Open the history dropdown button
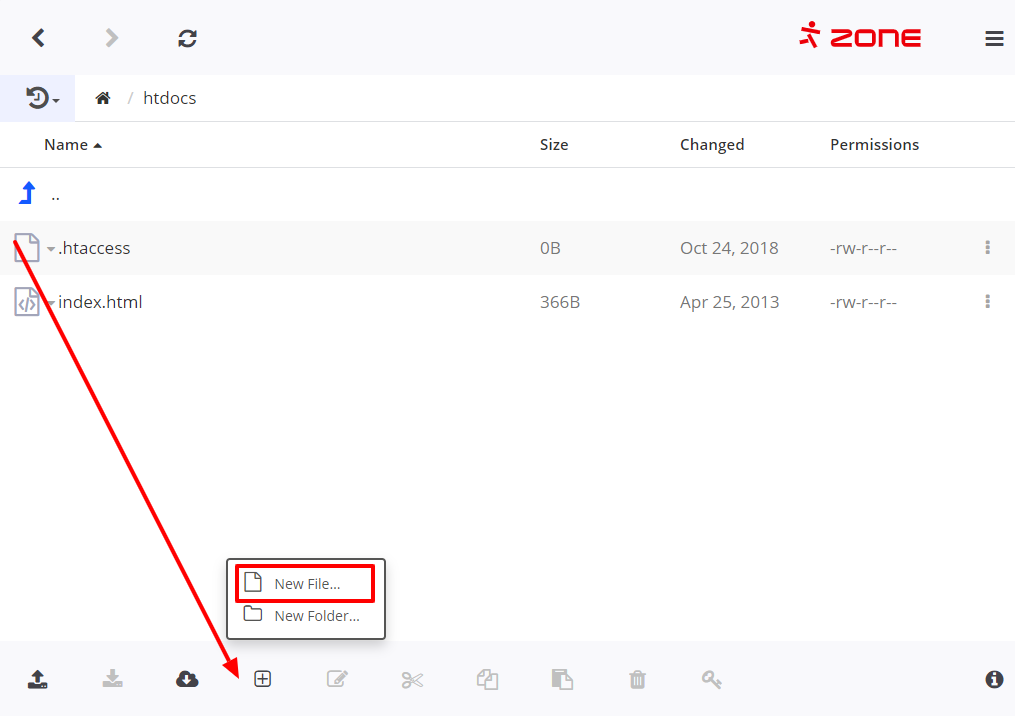The height and width of the screenshot is (716, 1015). click(42, 98)
